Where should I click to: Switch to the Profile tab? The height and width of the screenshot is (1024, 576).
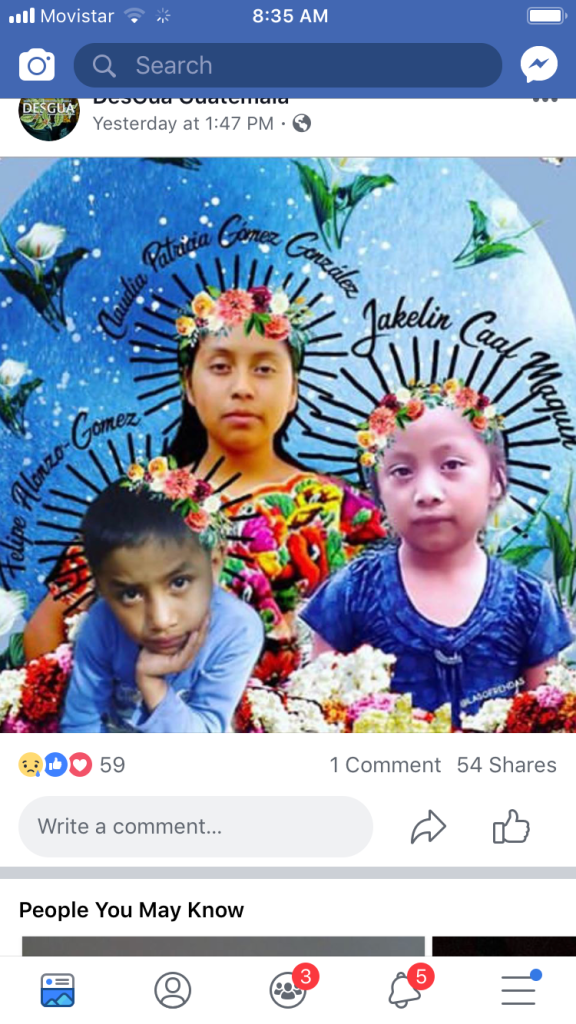pyautogui.click(x=172, y=990)
